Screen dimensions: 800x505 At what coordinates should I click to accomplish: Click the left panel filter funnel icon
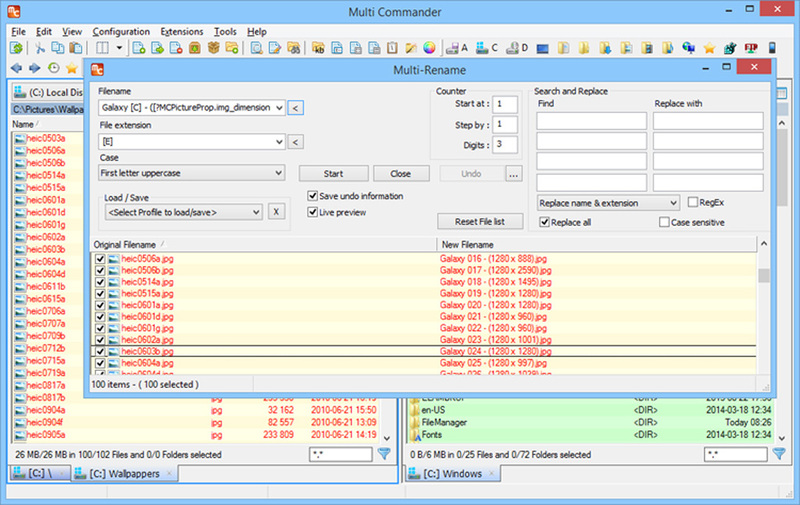point(384,453)
